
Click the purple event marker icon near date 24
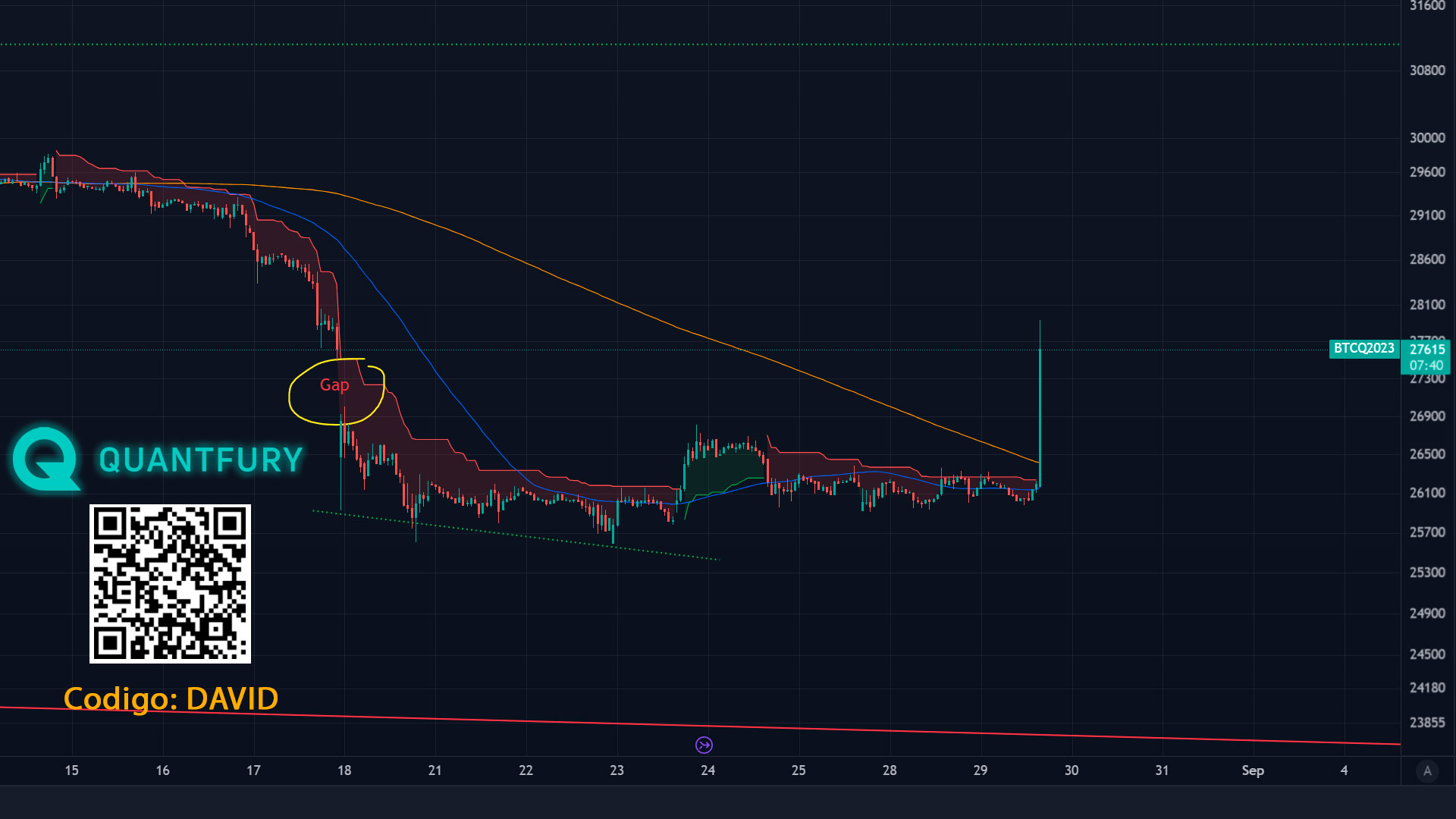coord(704,745)
